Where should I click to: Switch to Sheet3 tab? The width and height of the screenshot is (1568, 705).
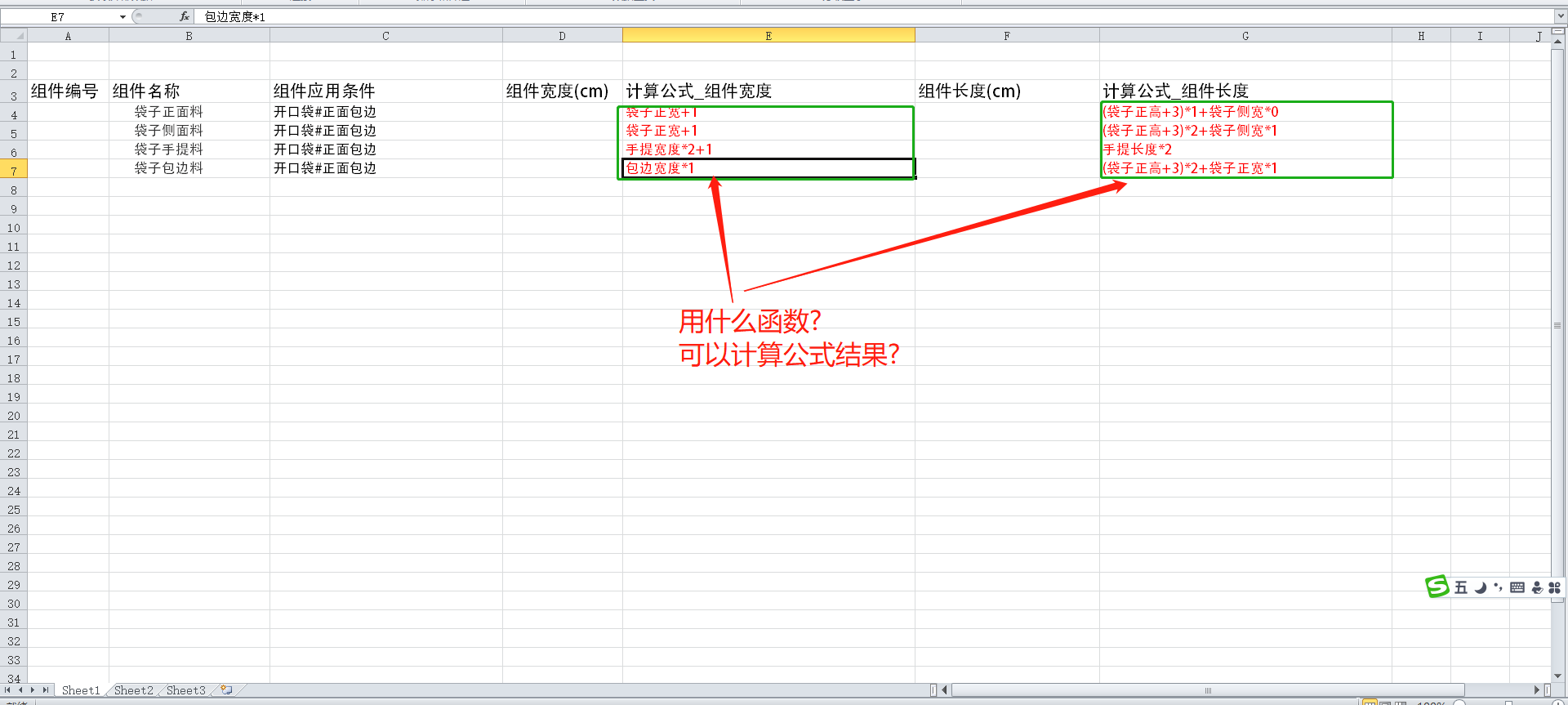click(x=185, y=690)
